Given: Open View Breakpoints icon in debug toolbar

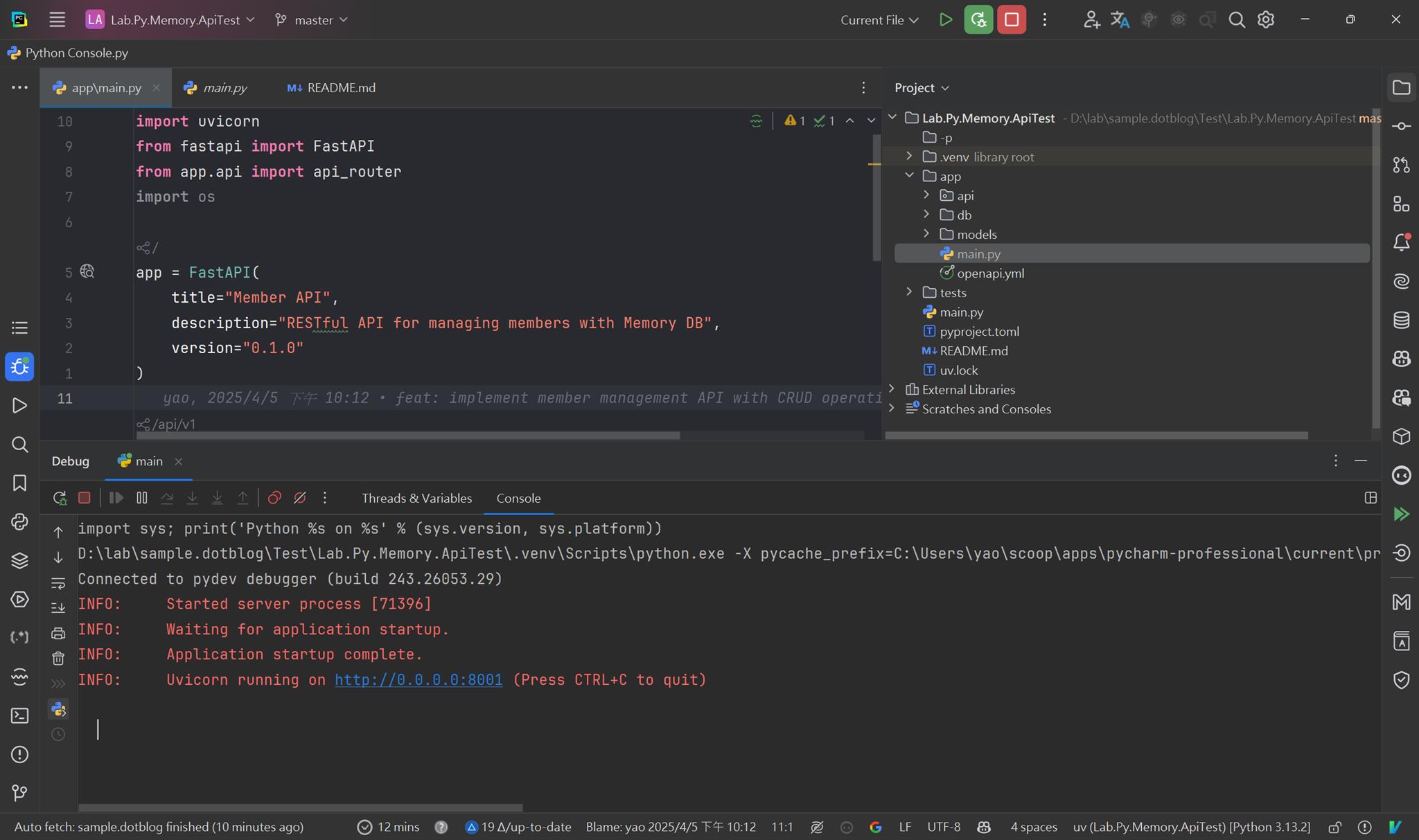Looking at the screenshot, I should (274, 498).
